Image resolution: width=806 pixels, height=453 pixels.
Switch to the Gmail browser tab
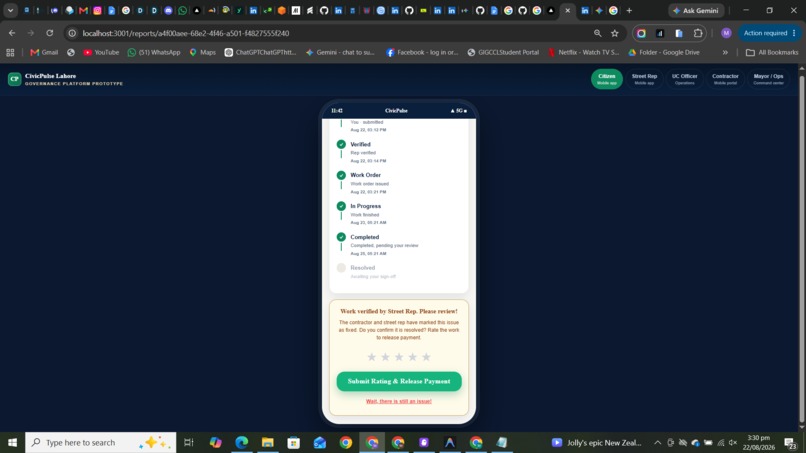pos(83,10)
